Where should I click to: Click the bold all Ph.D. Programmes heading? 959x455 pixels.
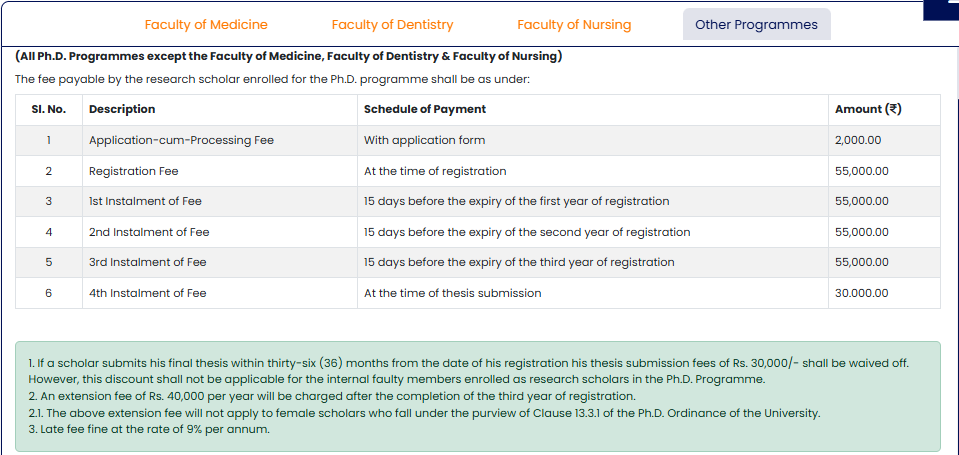288,56
